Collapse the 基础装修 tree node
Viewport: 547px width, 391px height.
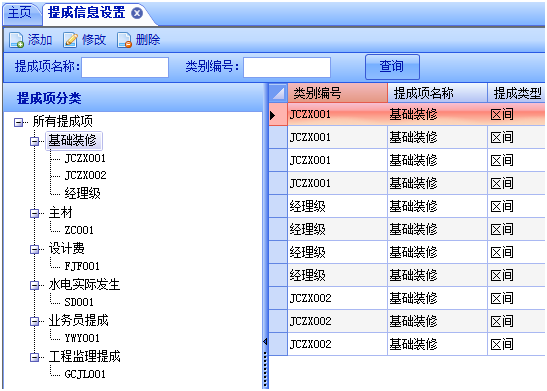(x=34, y=141)
